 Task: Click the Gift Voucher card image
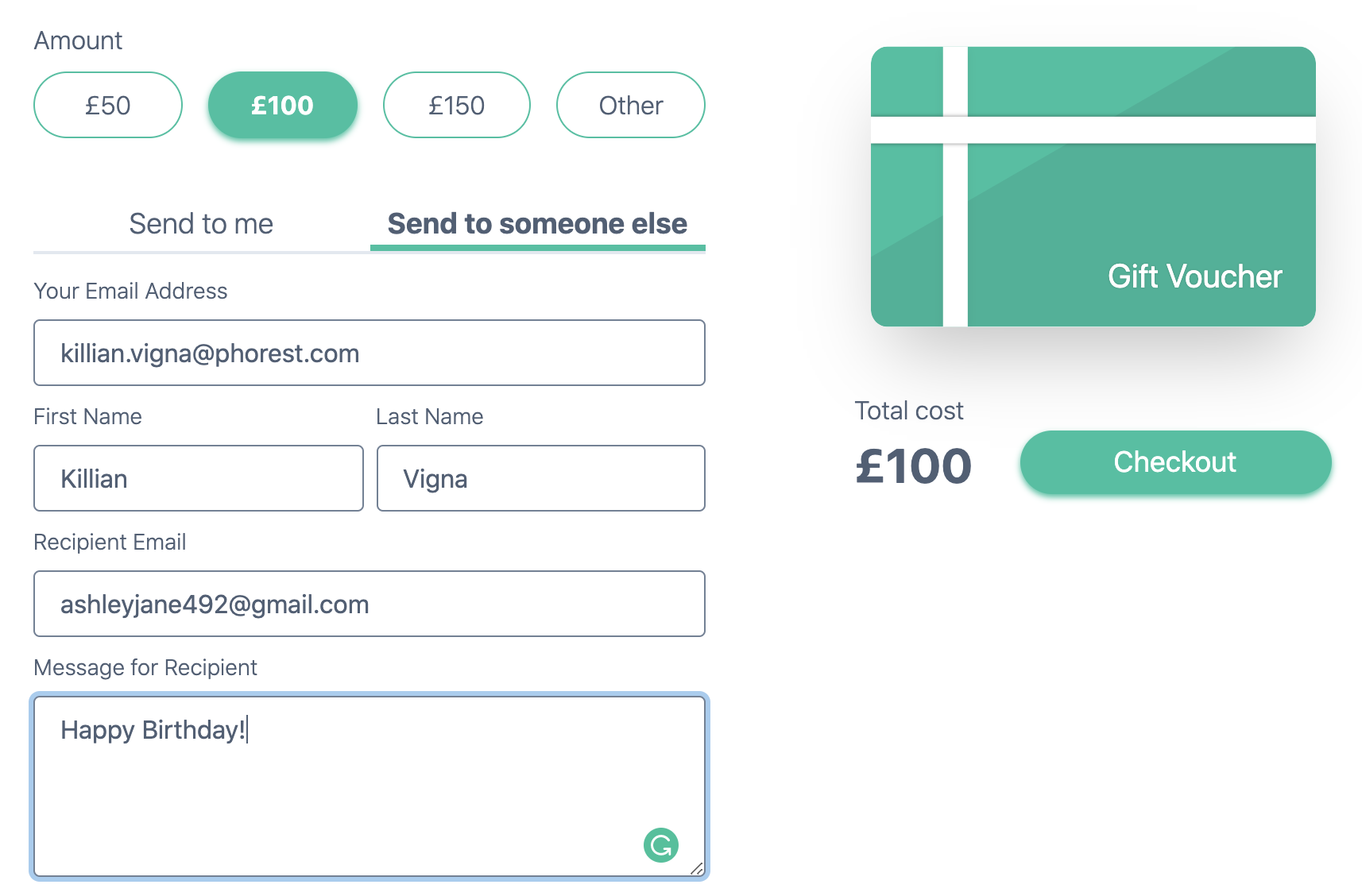[x=1093, y=187]
